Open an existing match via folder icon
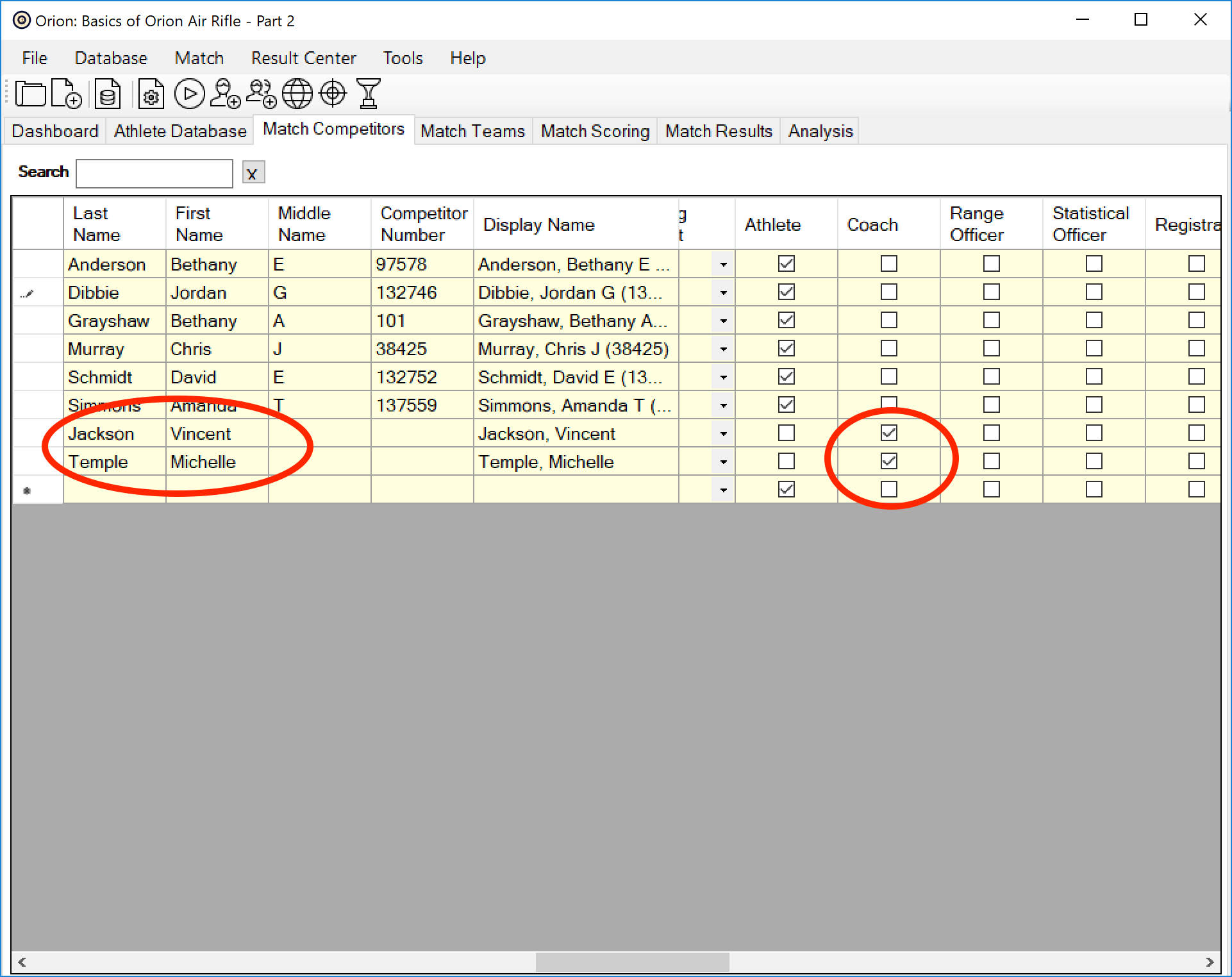This screenshot has height=977, width=1232. coord(31,94)
